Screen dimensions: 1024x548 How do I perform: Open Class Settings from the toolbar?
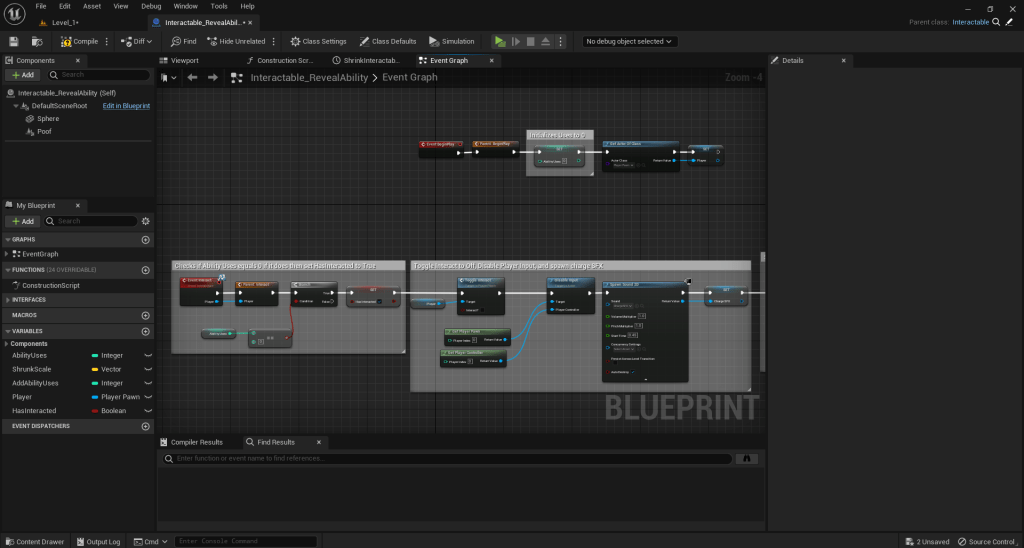point(318,41)
